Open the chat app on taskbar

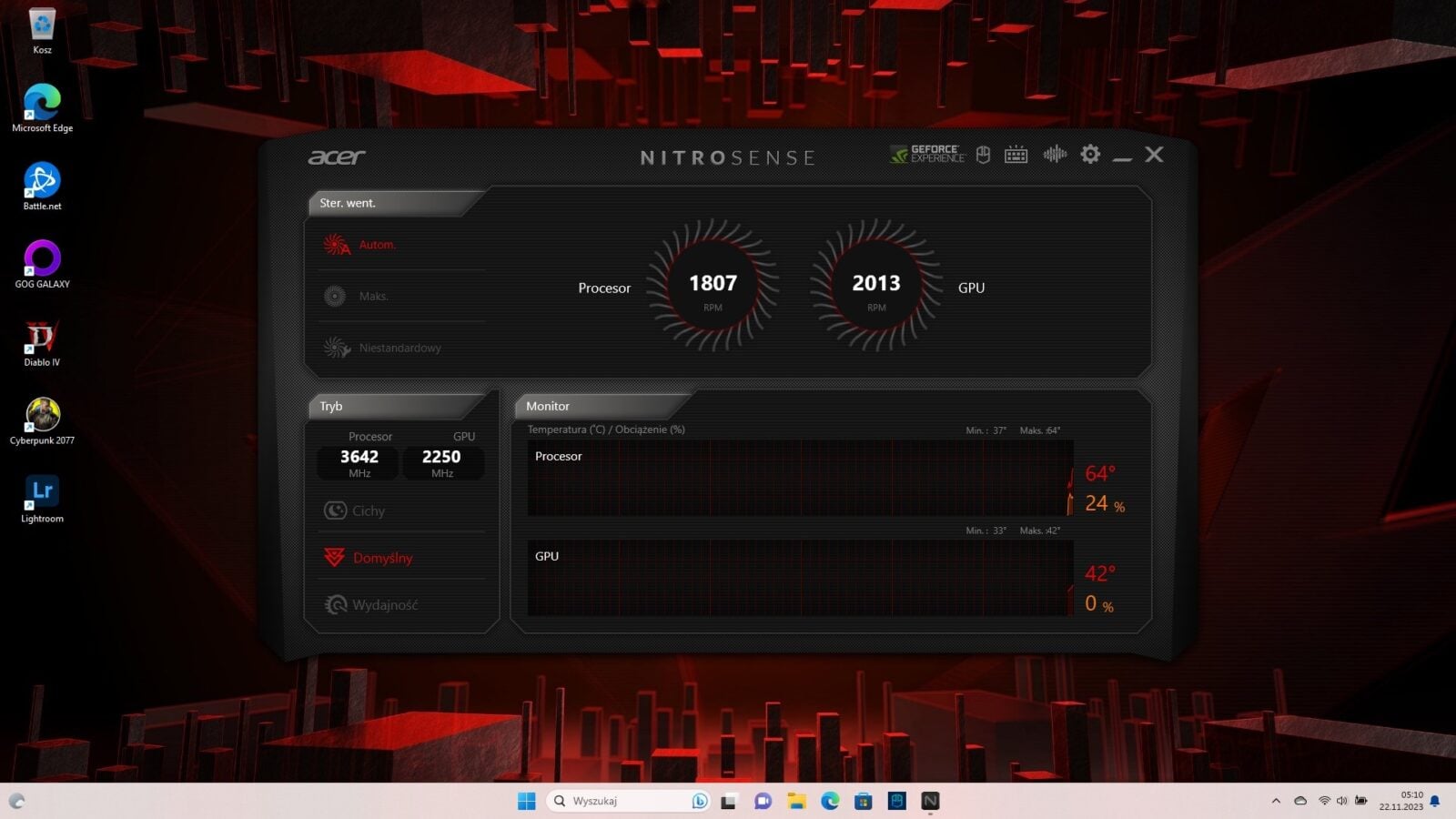click(x=763, y=801)
